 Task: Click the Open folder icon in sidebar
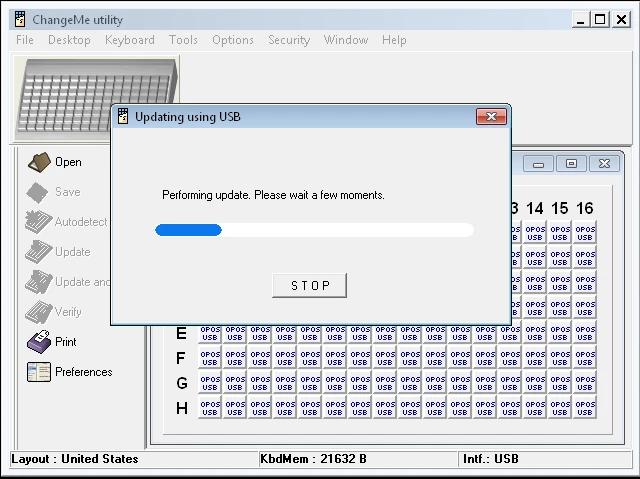tap(39, 162)
